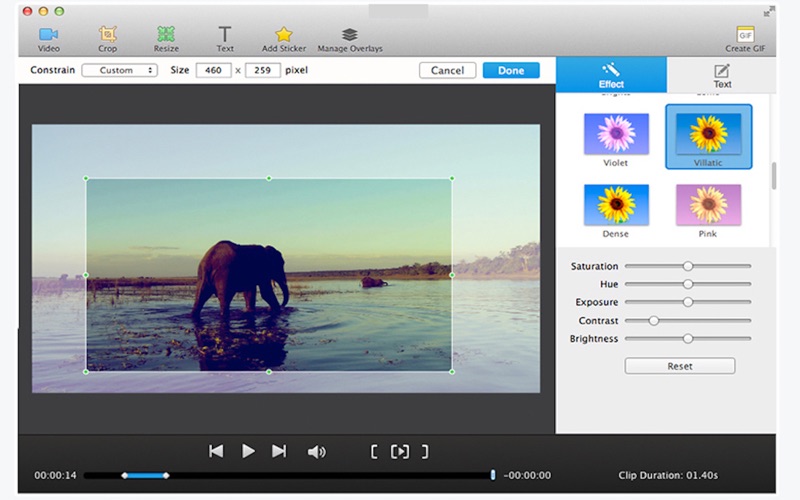Image resolution: width=800 pixels, height=500 pixels.
Task: Reset the effect adjustments
Action: (x=679, y=367)
